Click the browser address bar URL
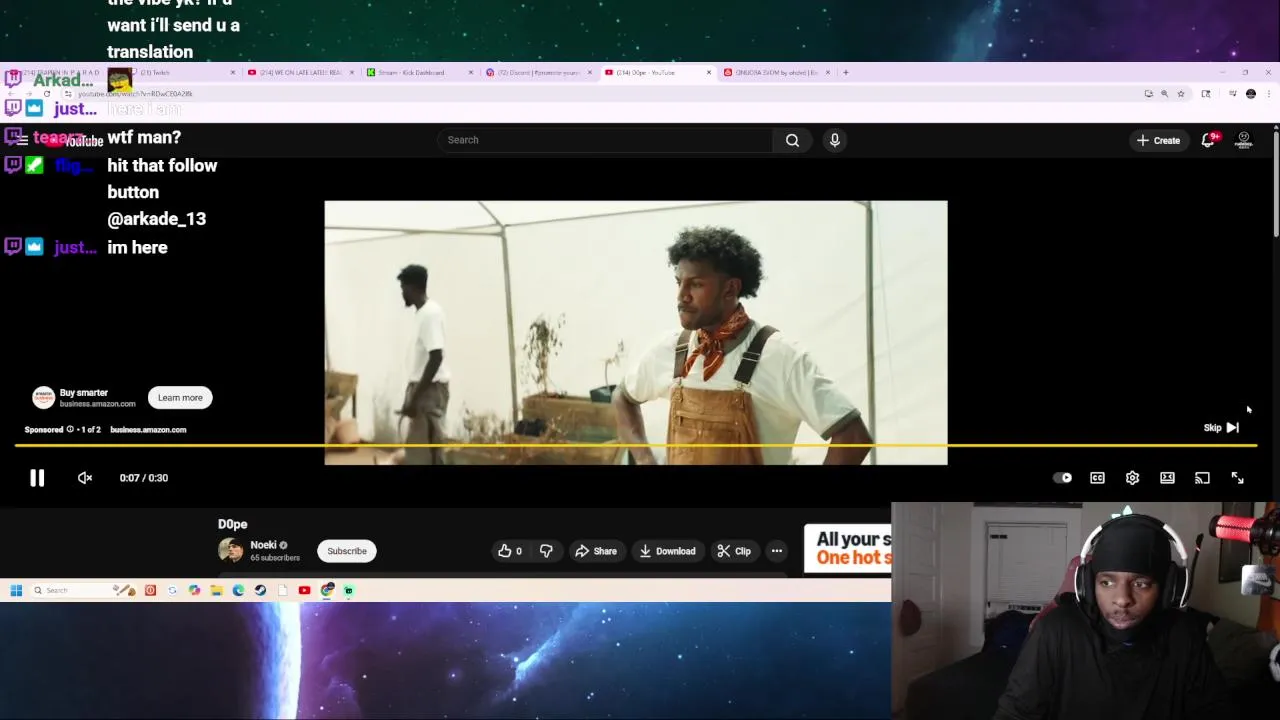Screen dimensions: 1280x720 pyautogui.click(x=135, y=94)
